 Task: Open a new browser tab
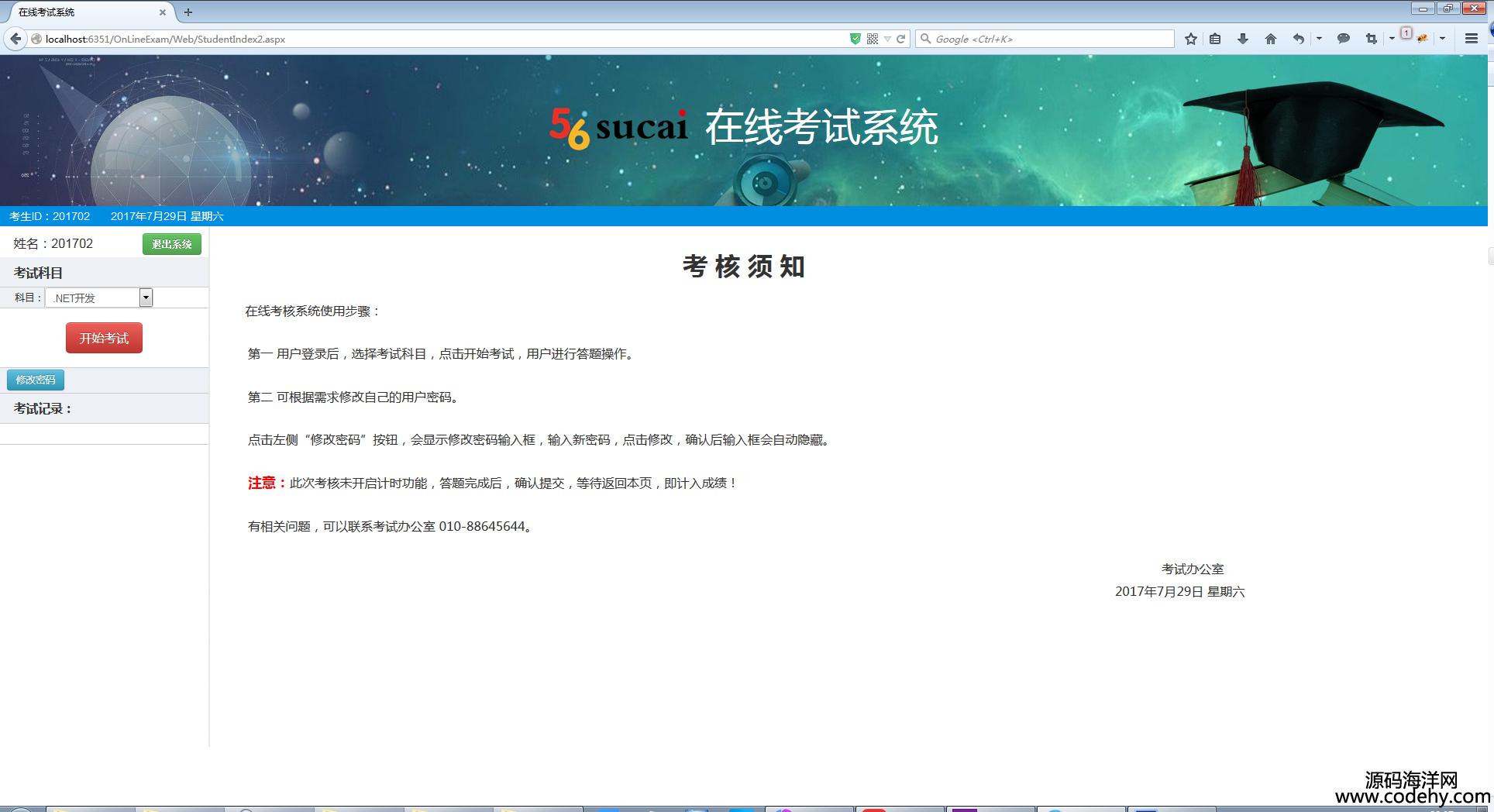pos(188,12)
